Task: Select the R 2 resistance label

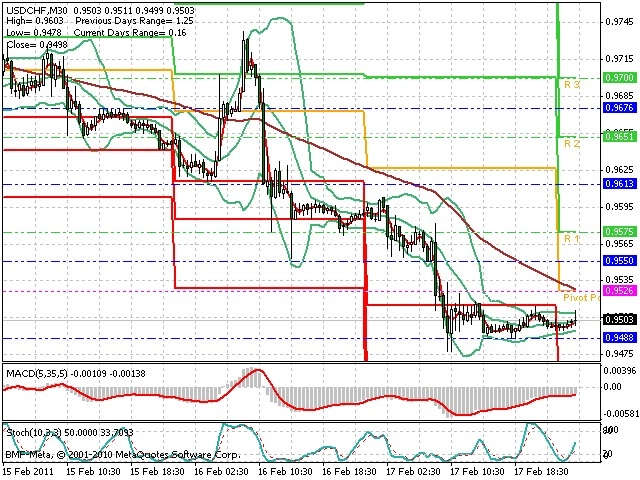Action: point(571,144)
